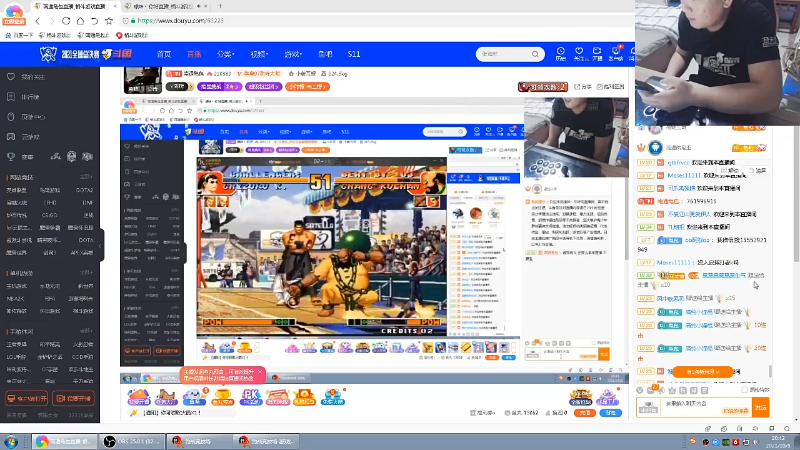The width and height of the screenshot is (800, 450).
Task: Click the start streaming orange sidebar button
Action: 73,398
